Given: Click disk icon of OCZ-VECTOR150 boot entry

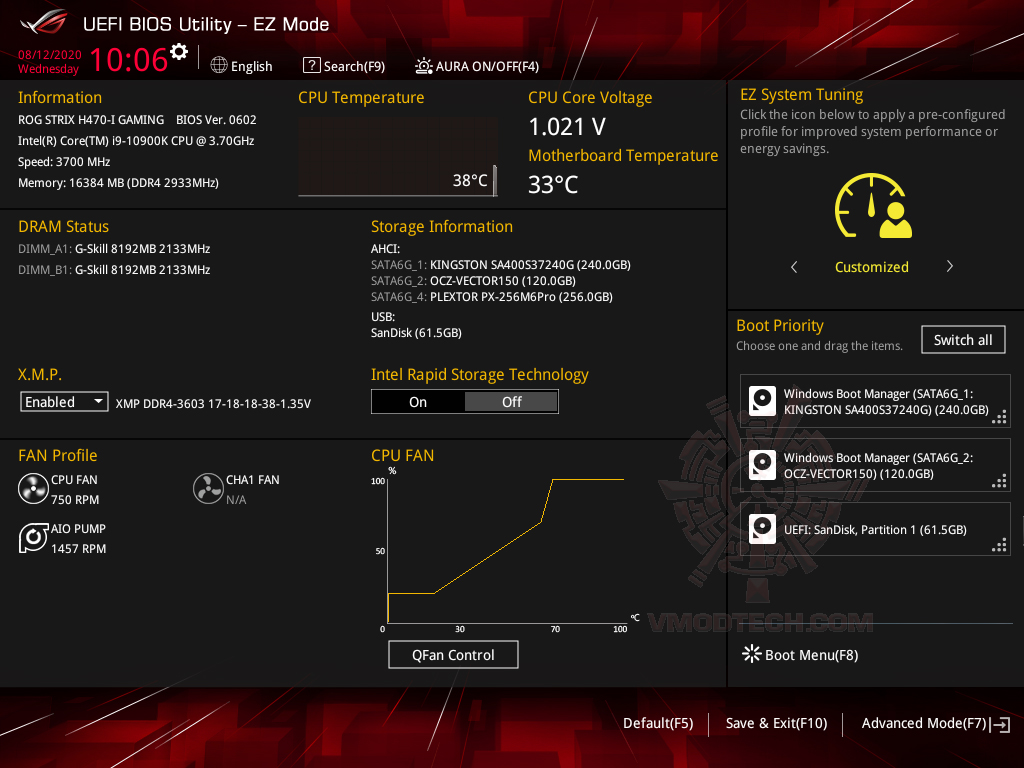Looking at the screenshot, I should (762, 465).
